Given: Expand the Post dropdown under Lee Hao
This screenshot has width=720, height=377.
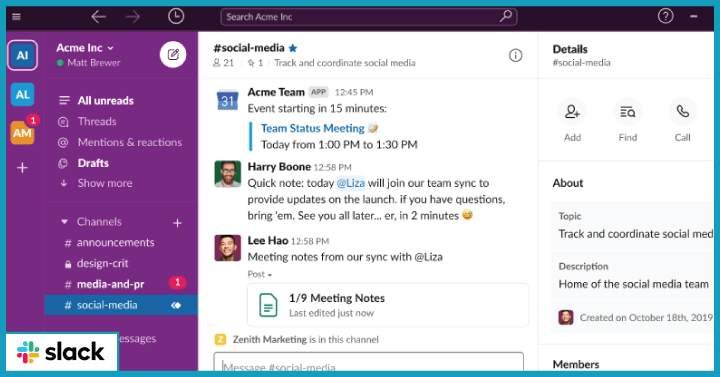Looking at the screenshot, I should tap(260, 274).
